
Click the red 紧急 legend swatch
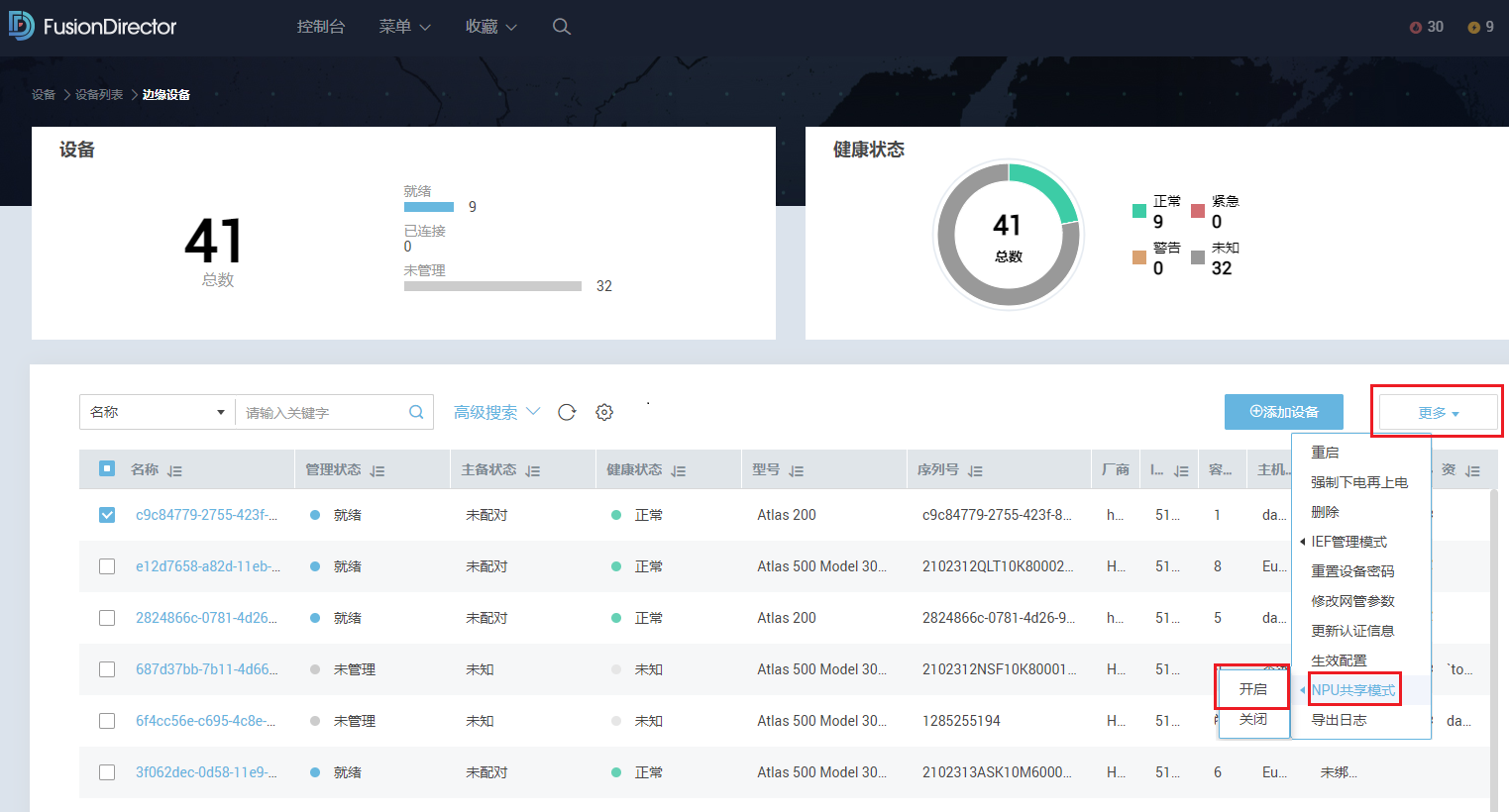[x=1198, y=210]
